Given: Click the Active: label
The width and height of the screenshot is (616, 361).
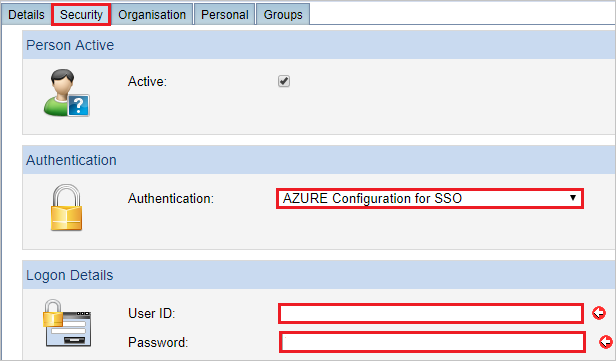Looking at the screenshot, I should pos(147,81).
